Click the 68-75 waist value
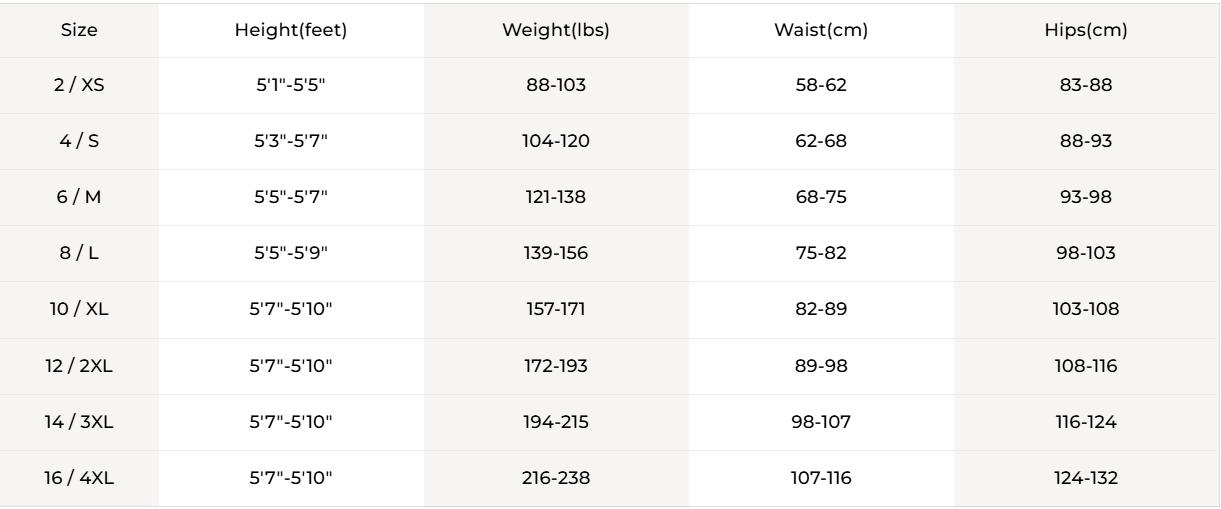The height and width of the screenshot is (509, 1221). tap(821, 198)
